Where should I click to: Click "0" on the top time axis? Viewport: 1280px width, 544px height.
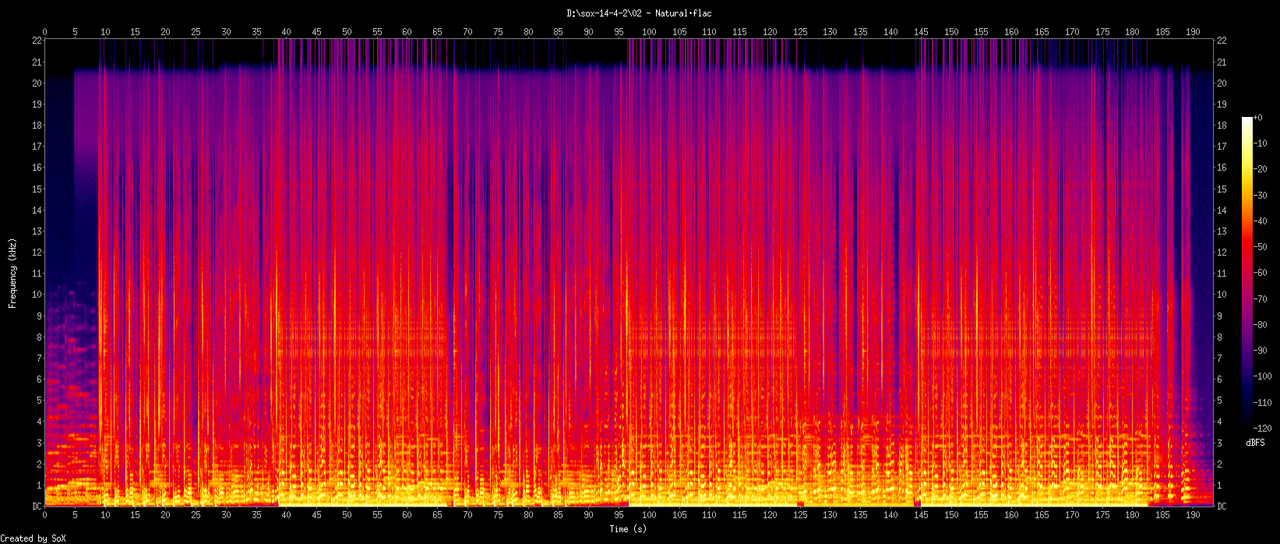45,30
